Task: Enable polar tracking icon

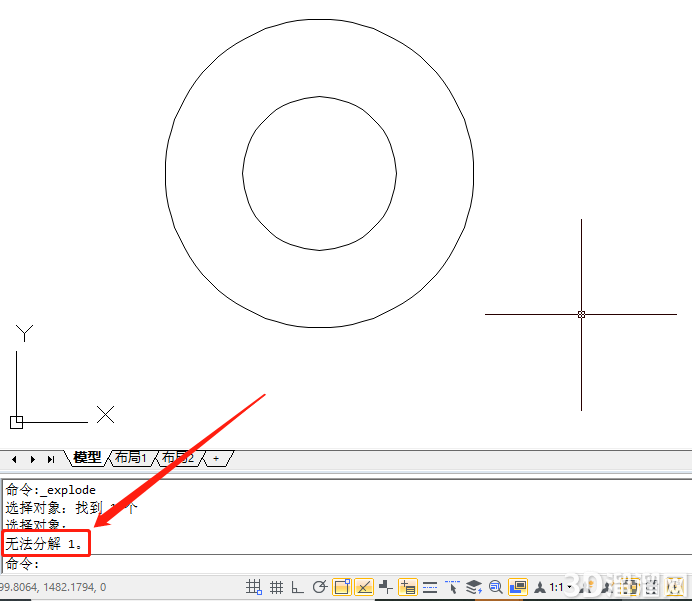Action: (x=320, y=587)
